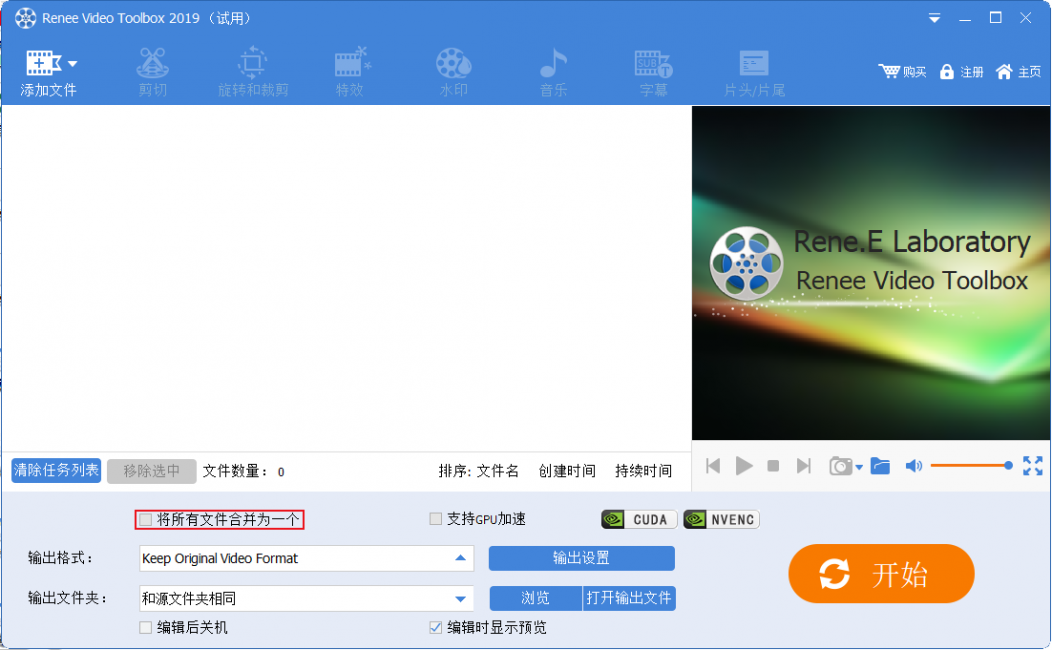
Task: Uncheck 编辑时显示预览 checkbox
Action: click(435, 628)
